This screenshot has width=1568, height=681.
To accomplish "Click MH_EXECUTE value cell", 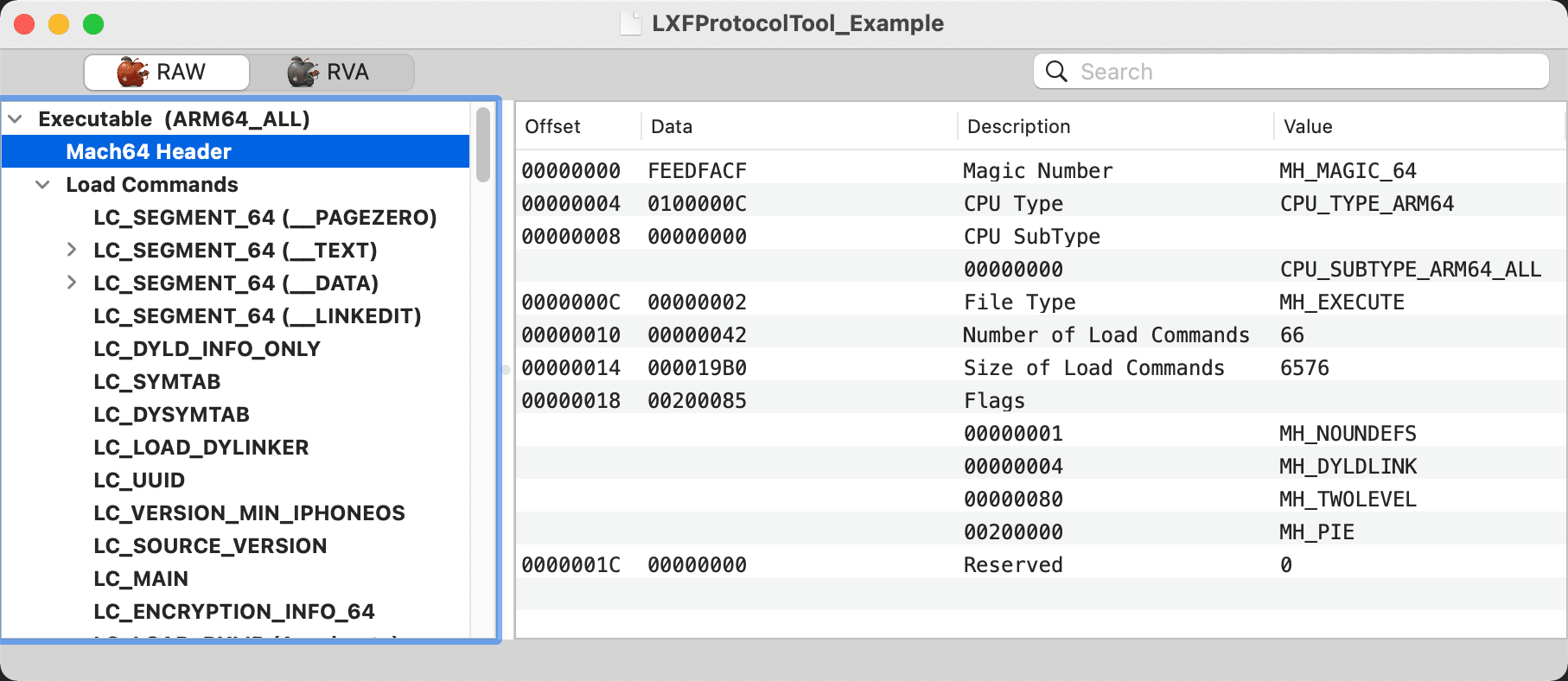I will click(1342, 302).
